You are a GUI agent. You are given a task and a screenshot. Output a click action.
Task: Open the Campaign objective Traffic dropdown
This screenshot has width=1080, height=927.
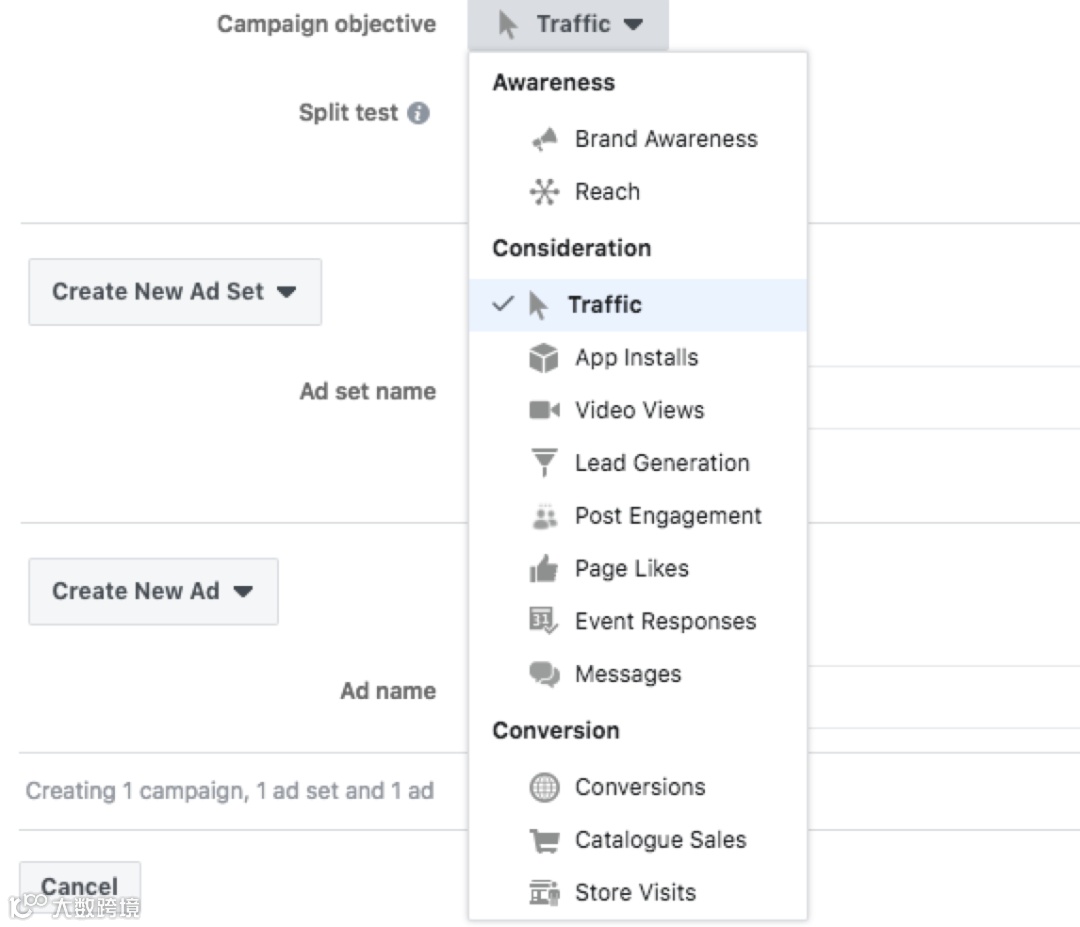(x=568, y=24)
